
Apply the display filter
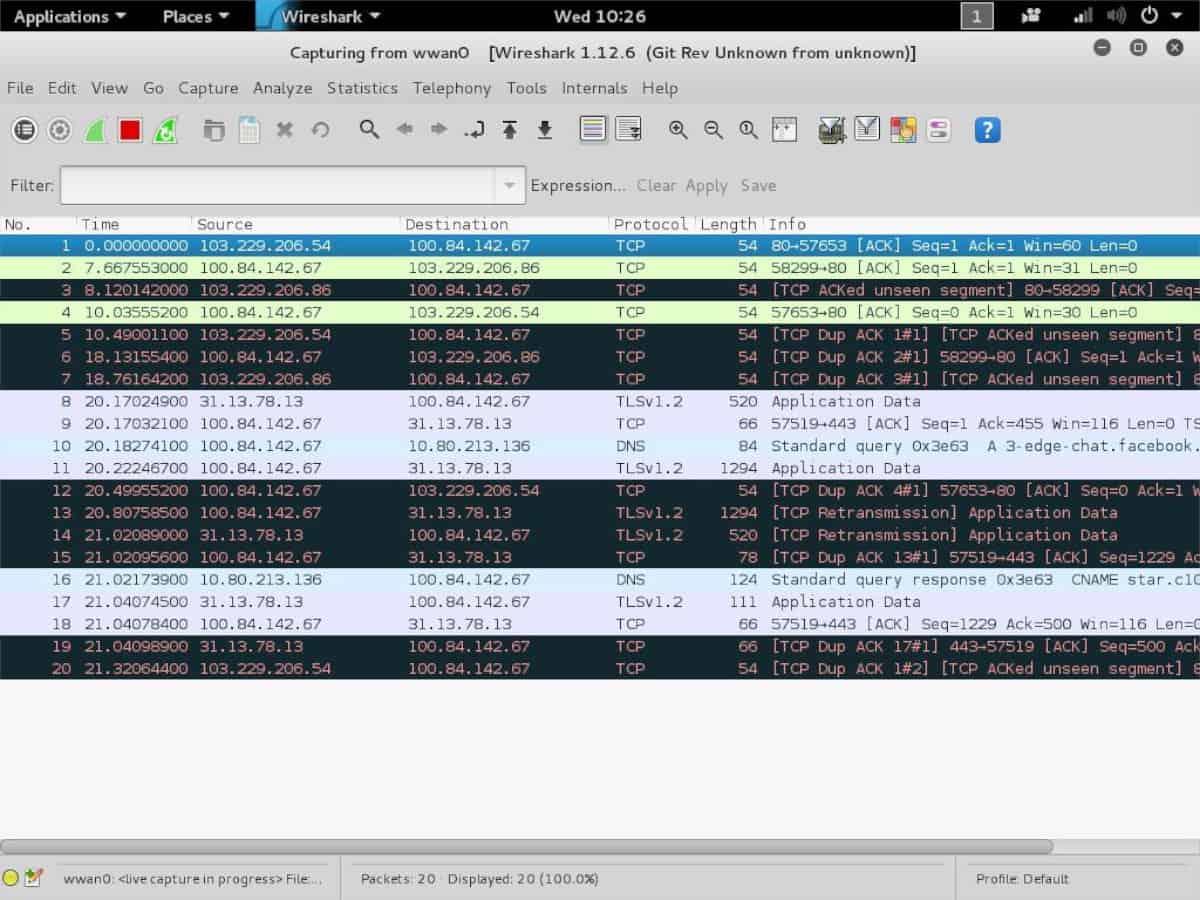(x=707, y=185)
